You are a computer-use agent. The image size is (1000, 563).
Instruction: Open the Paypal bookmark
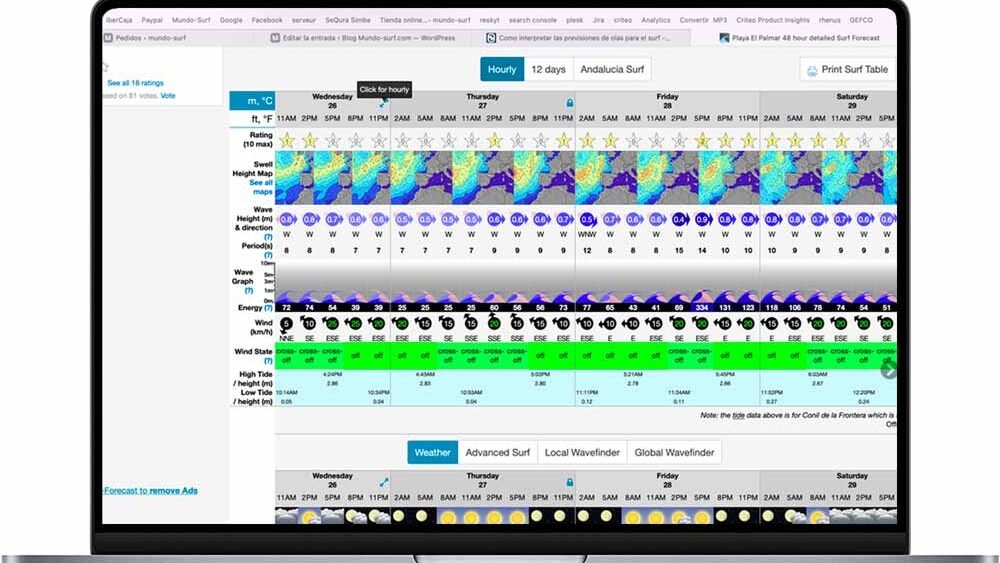tap(152, 20)
